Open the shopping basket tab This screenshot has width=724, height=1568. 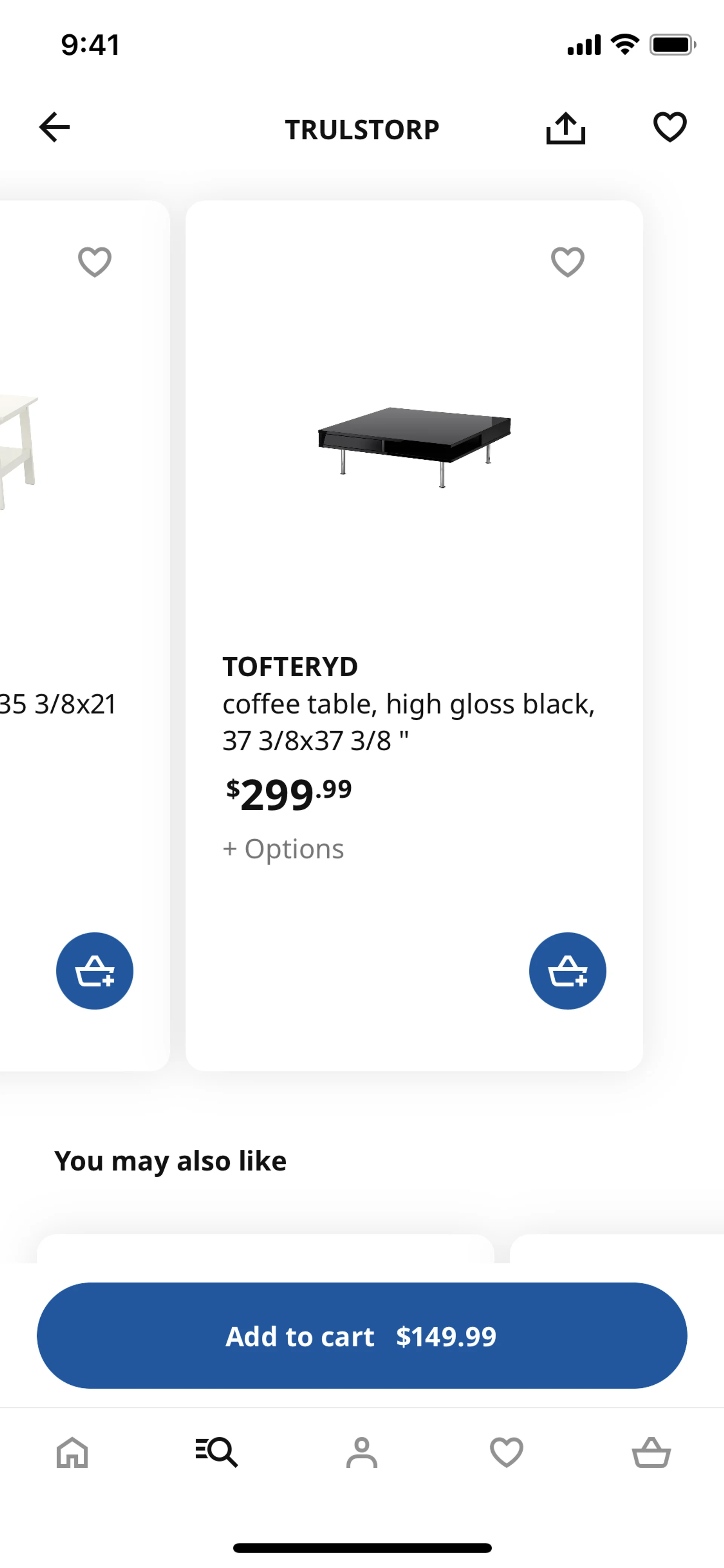click(x=651, y=1452)
